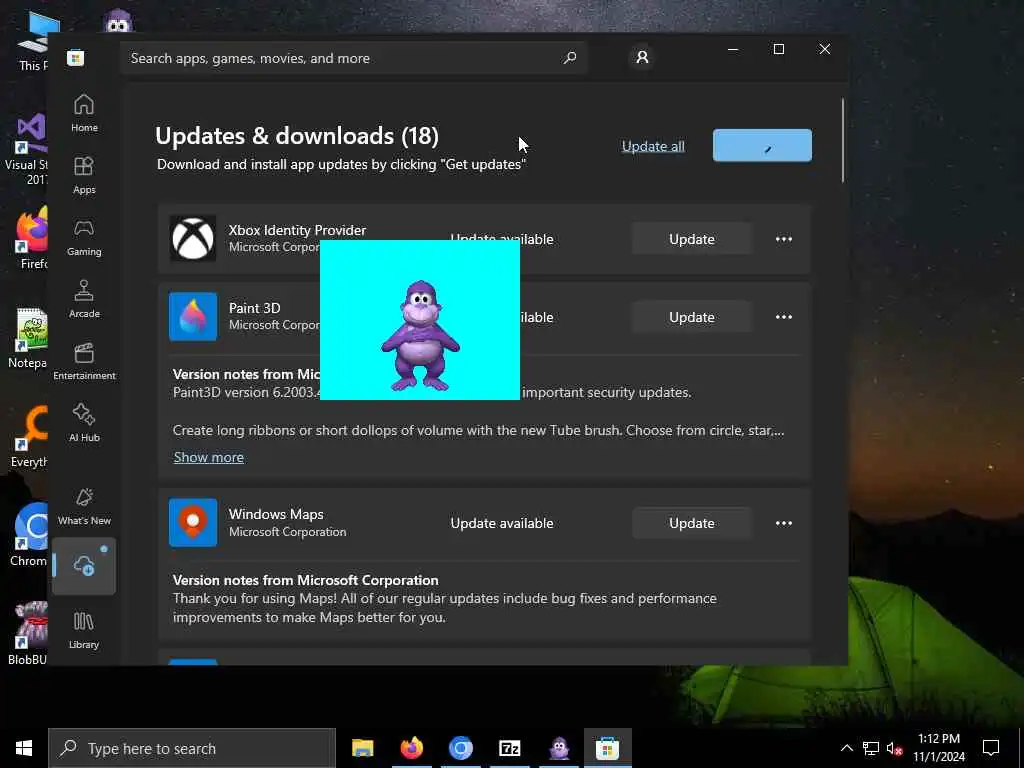This screenshot has width=1024, height=768.
Task: Select the Downloads cloud icon in sidebar
Action: [x=84, y=566]
